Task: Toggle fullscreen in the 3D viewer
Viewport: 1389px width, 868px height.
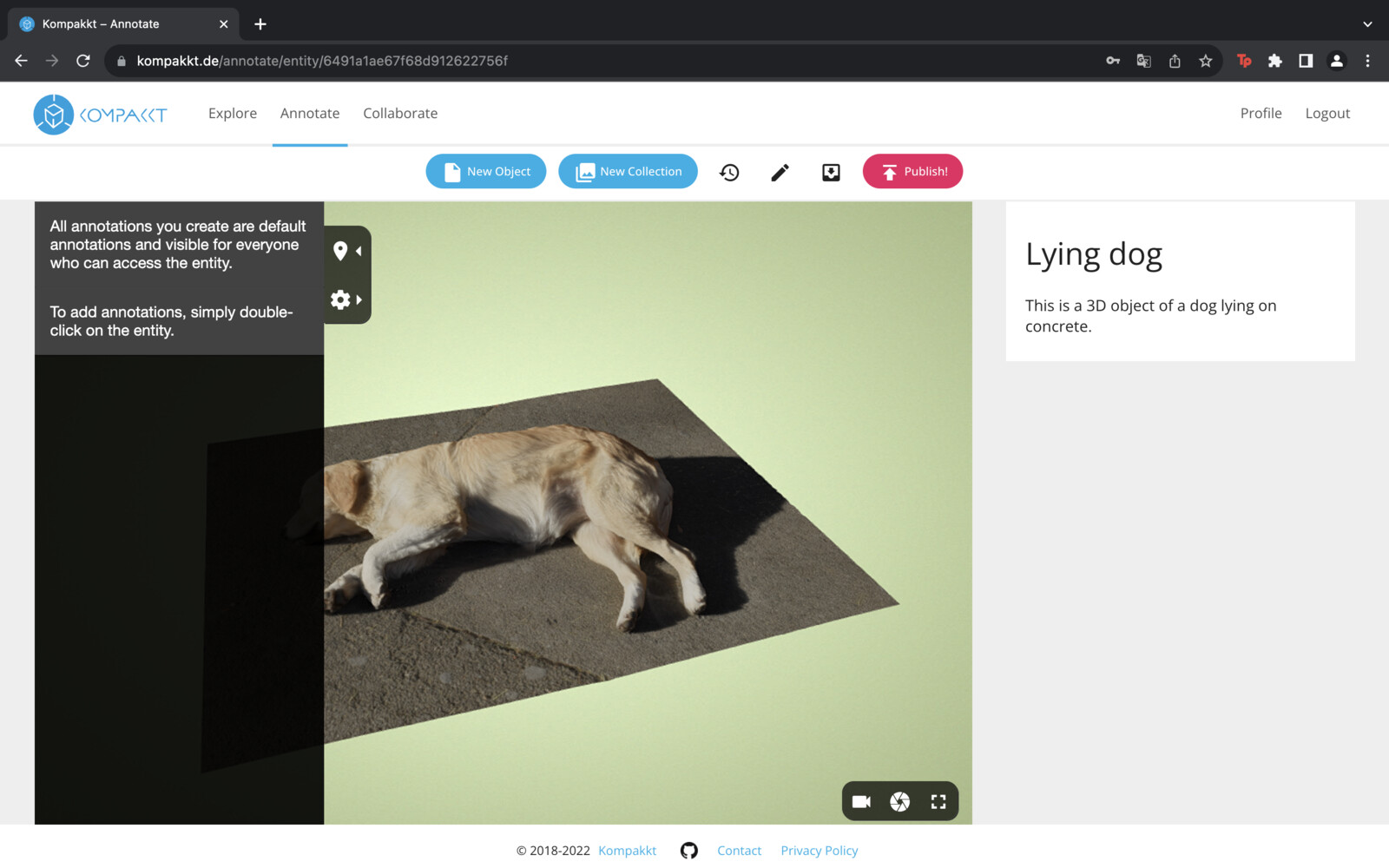Action: coord(938,801)
